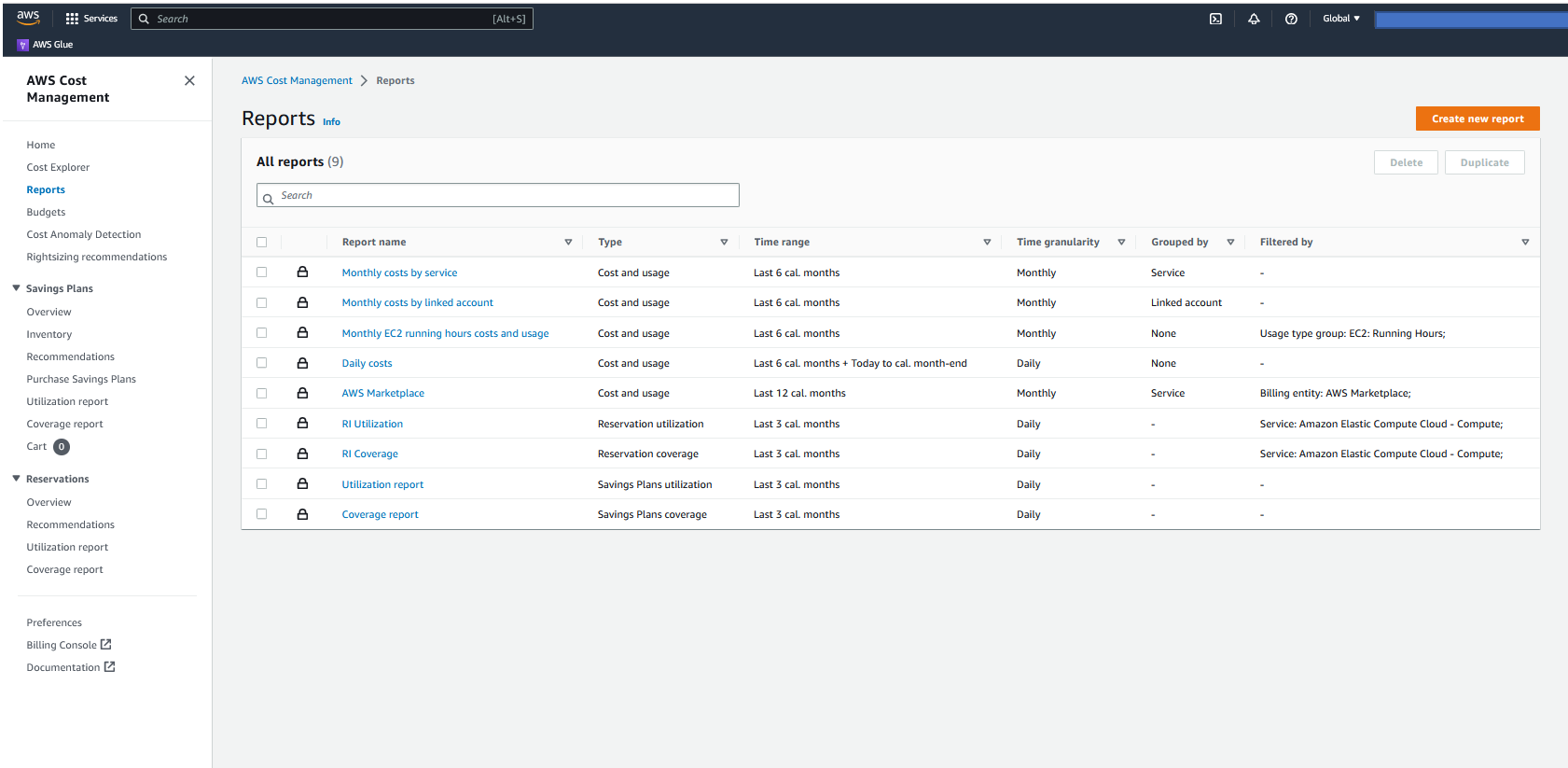The image size is (1568, 768).
Task: Open the AWS Marketplace report
Action: coord(382,393)
